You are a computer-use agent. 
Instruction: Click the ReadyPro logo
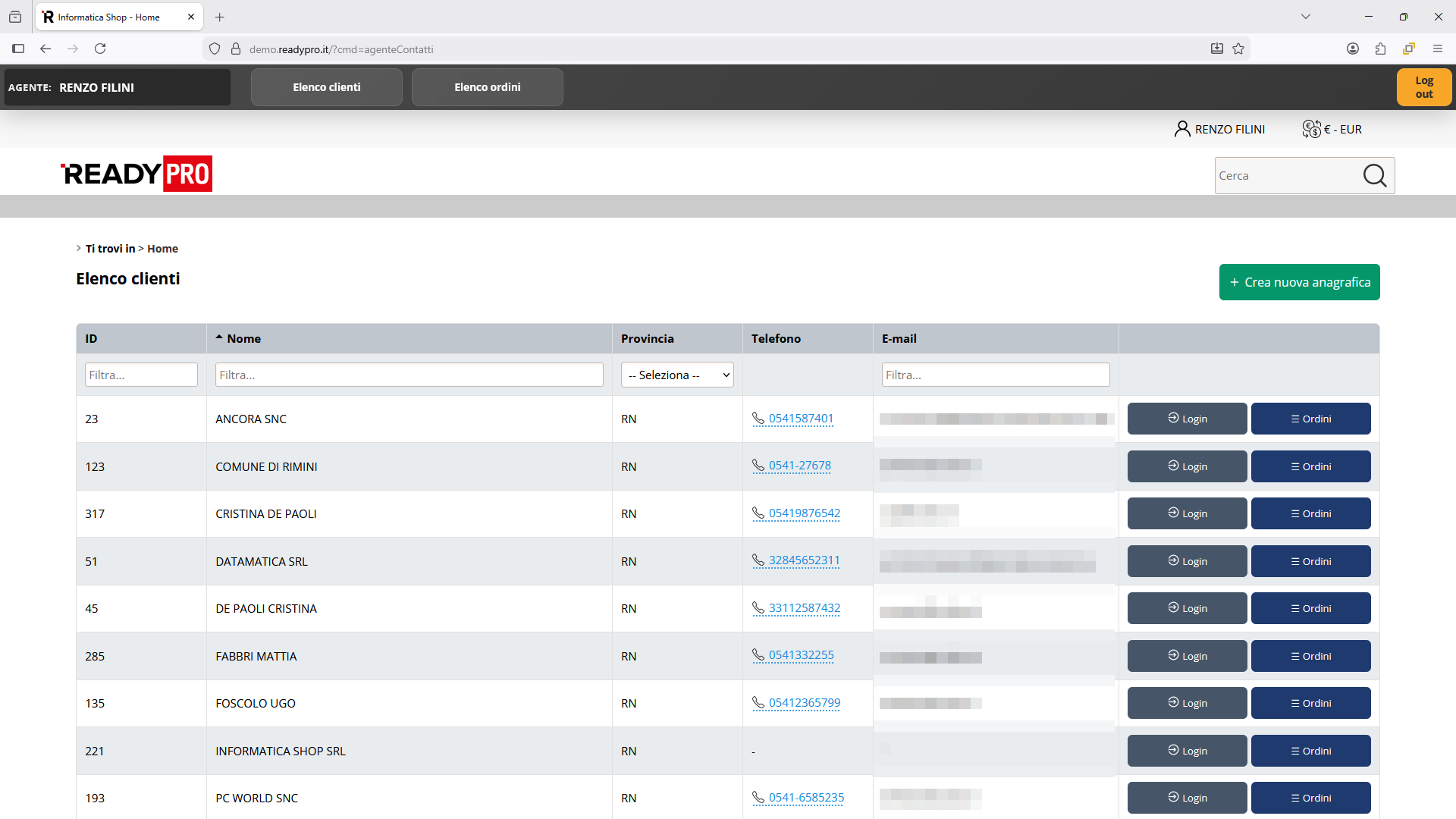point(136,174)
